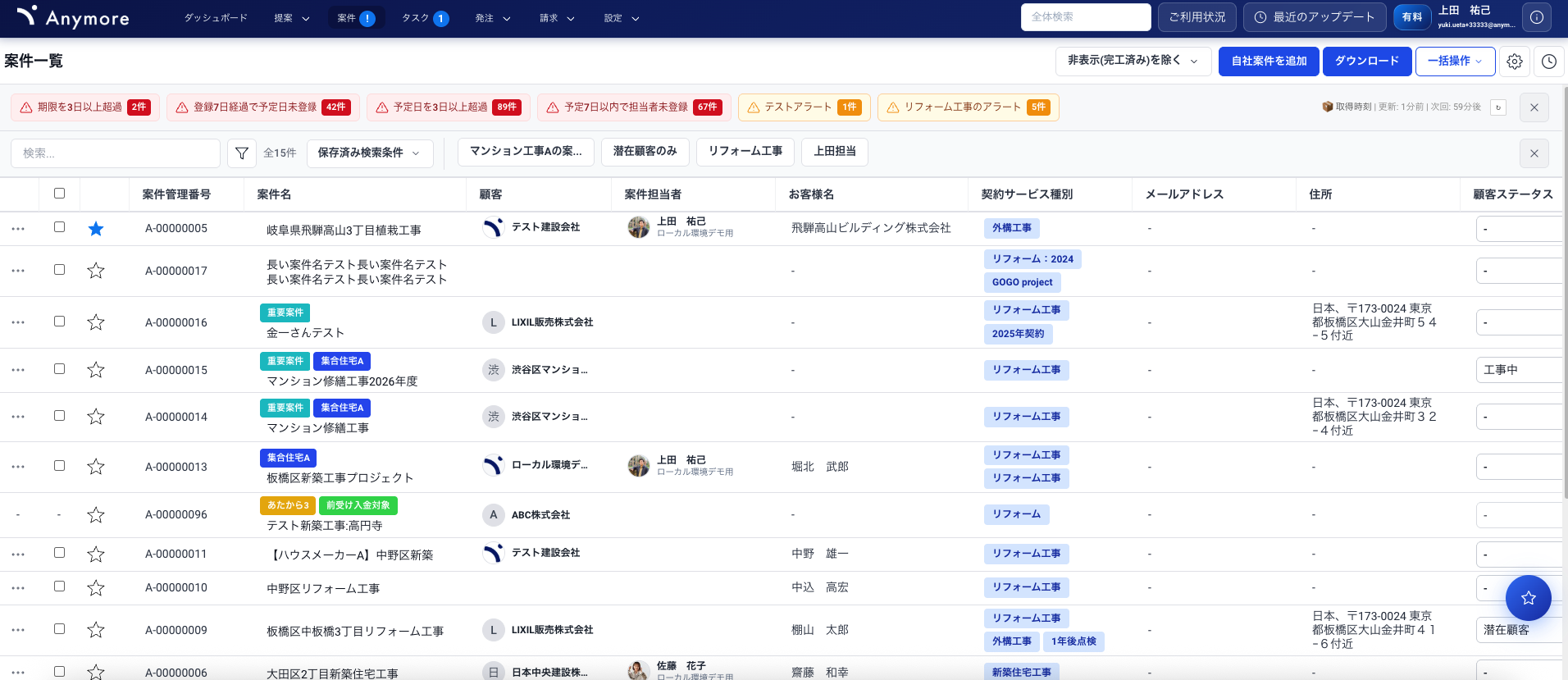Open the history clock icon
The width and height of the screenshot is (1568, 680).
click(1549, 62)
